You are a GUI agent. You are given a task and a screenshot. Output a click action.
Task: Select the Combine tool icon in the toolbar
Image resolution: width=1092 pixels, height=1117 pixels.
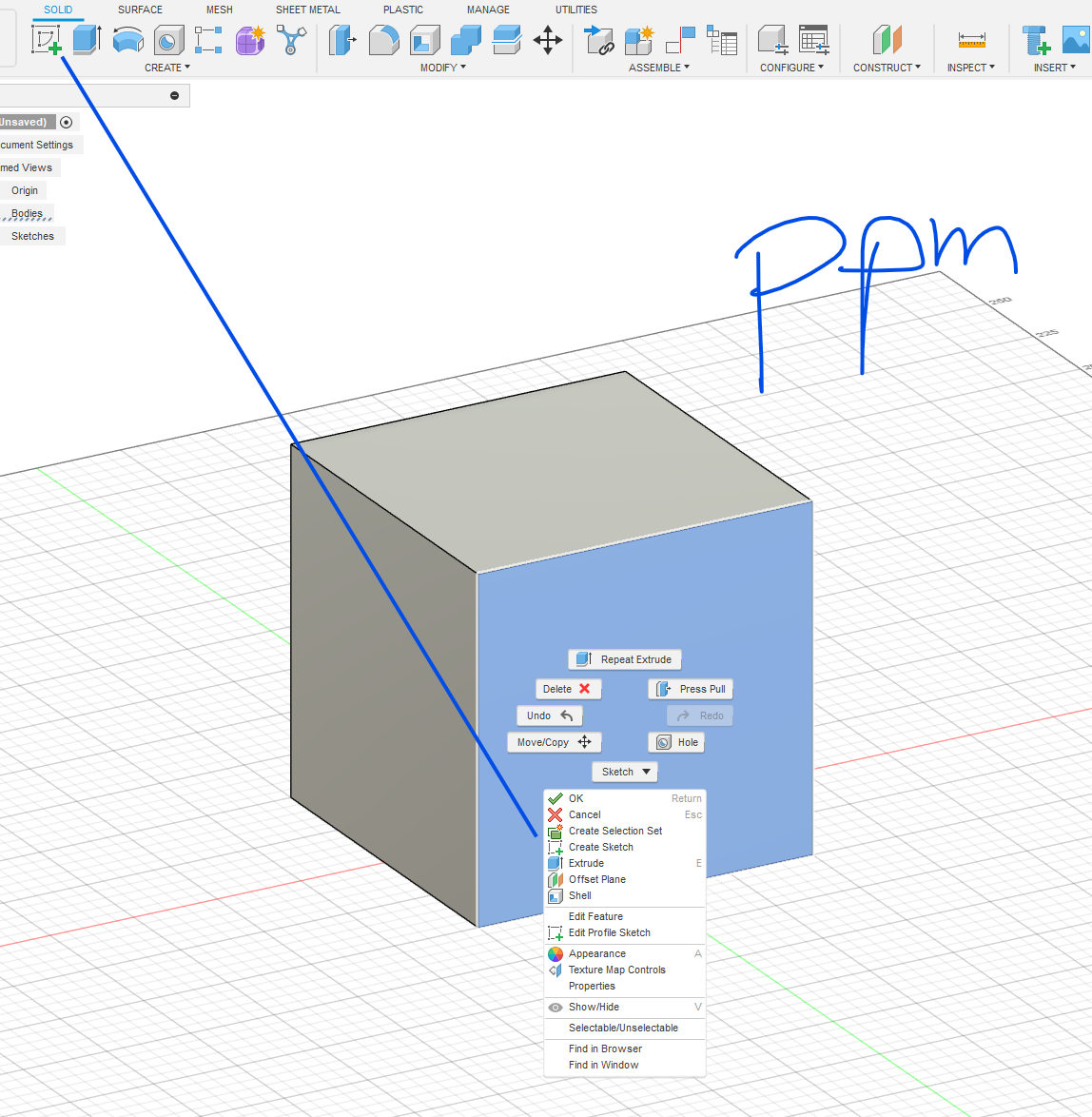point(465,40)
